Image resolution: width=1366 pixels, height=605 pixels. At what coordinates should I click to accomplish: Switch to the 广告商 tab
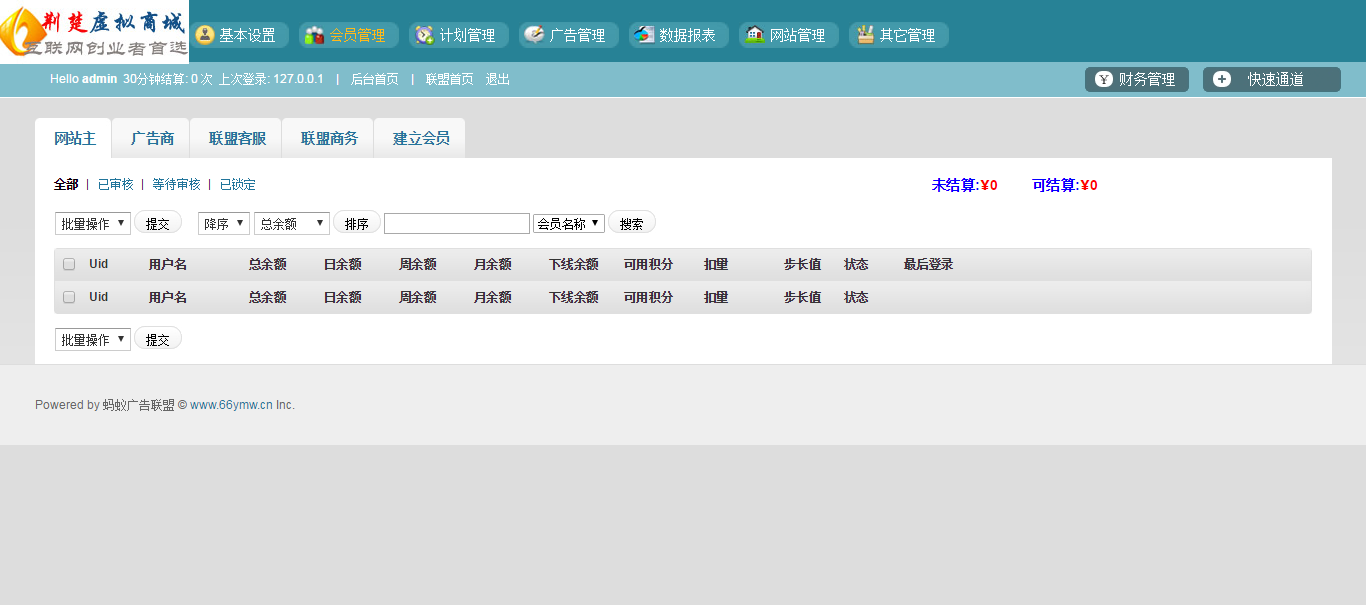tap(152, 138)
